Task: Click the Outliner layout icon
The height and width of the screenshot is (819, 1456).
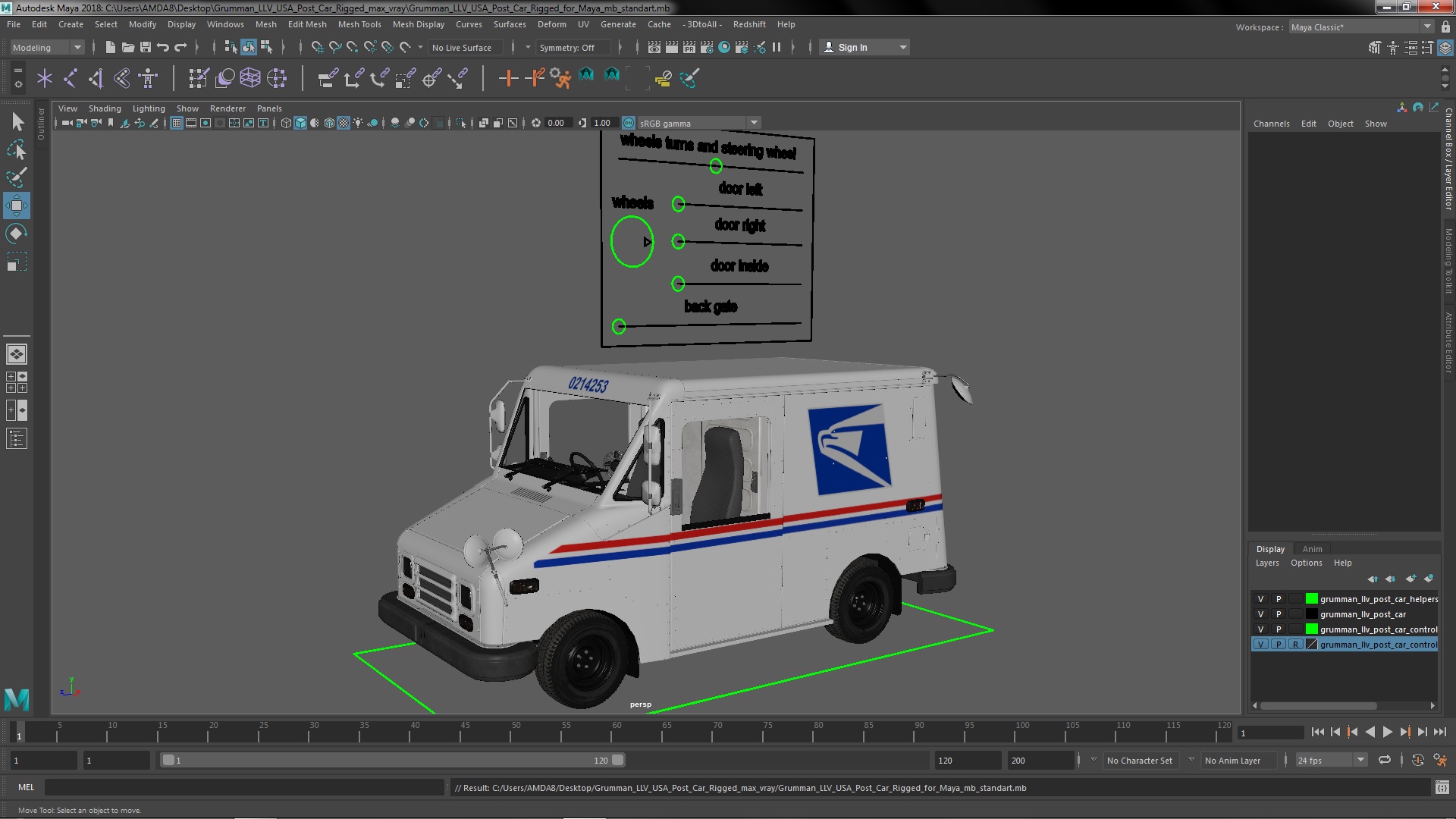Action: (17, 438)
